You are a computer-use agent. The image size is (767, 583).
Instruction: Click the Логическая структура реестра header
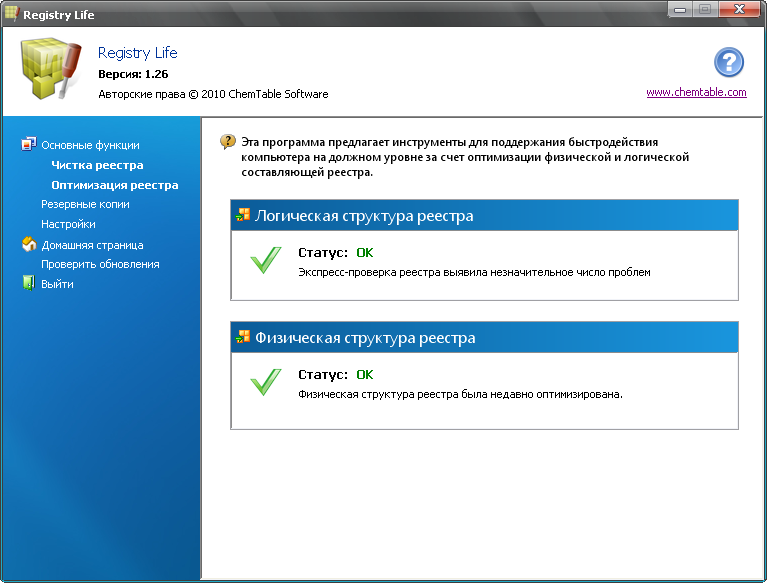484,215
